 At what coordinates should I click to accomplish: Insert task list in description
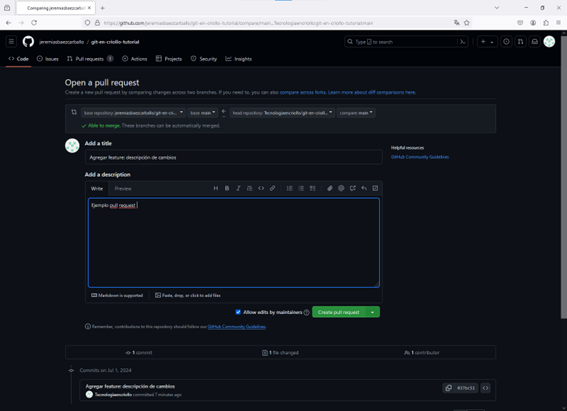(312, 188)
